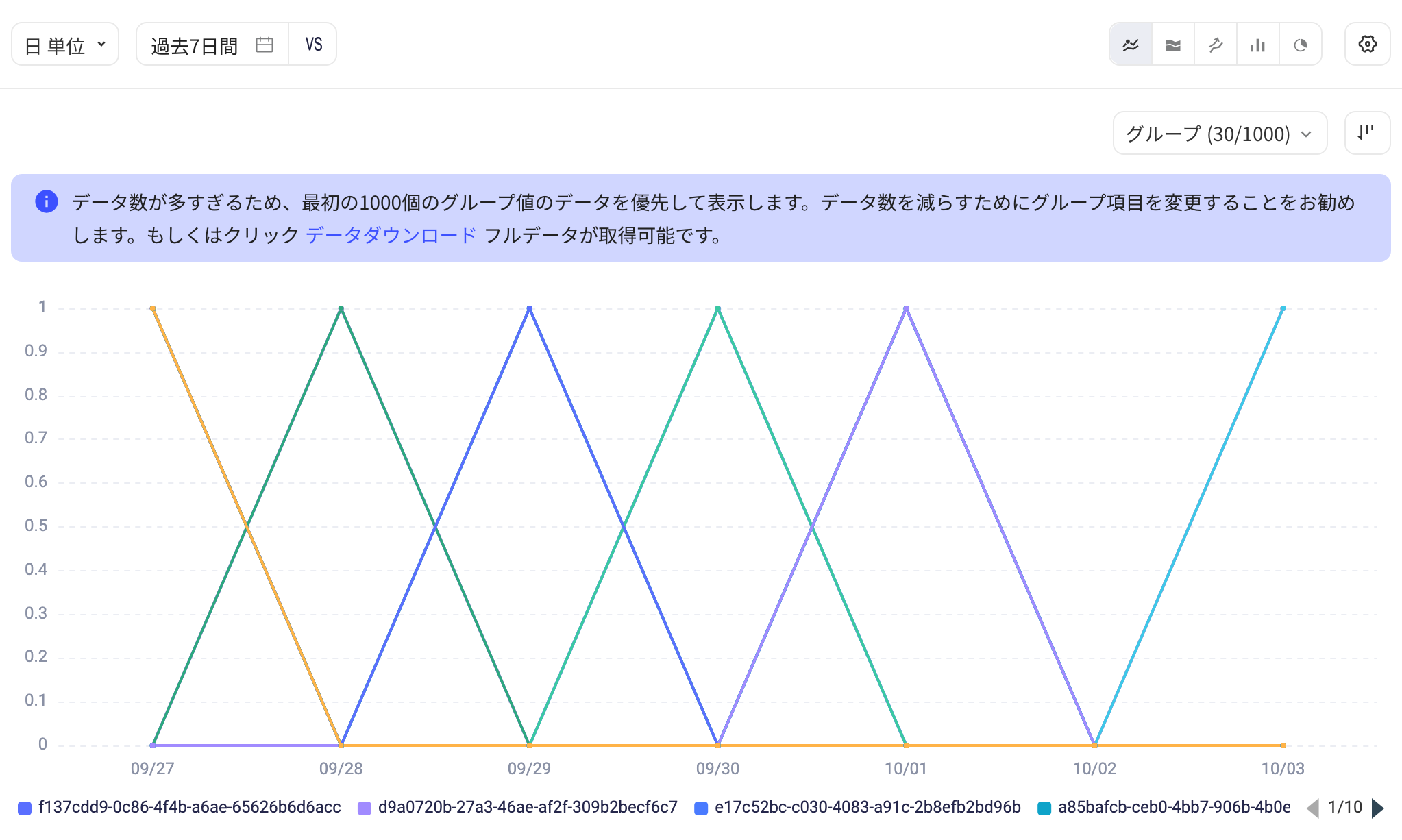Click the 10/02 x-axis label

coord(1094,768)
